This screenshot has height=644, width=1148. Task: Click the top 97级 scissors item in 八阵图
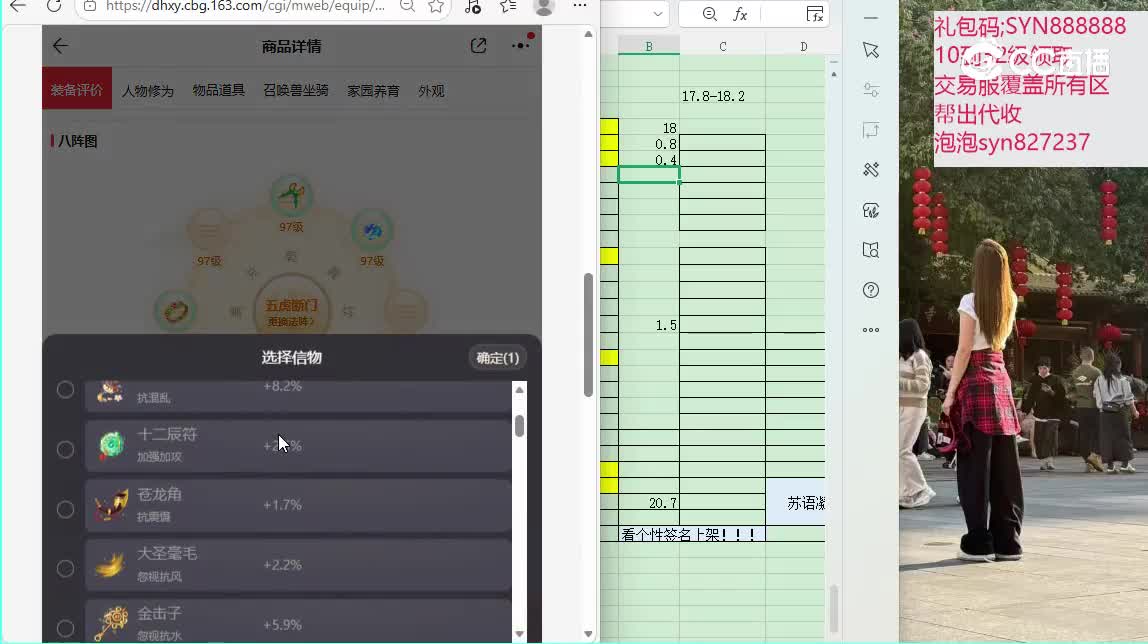291,195
